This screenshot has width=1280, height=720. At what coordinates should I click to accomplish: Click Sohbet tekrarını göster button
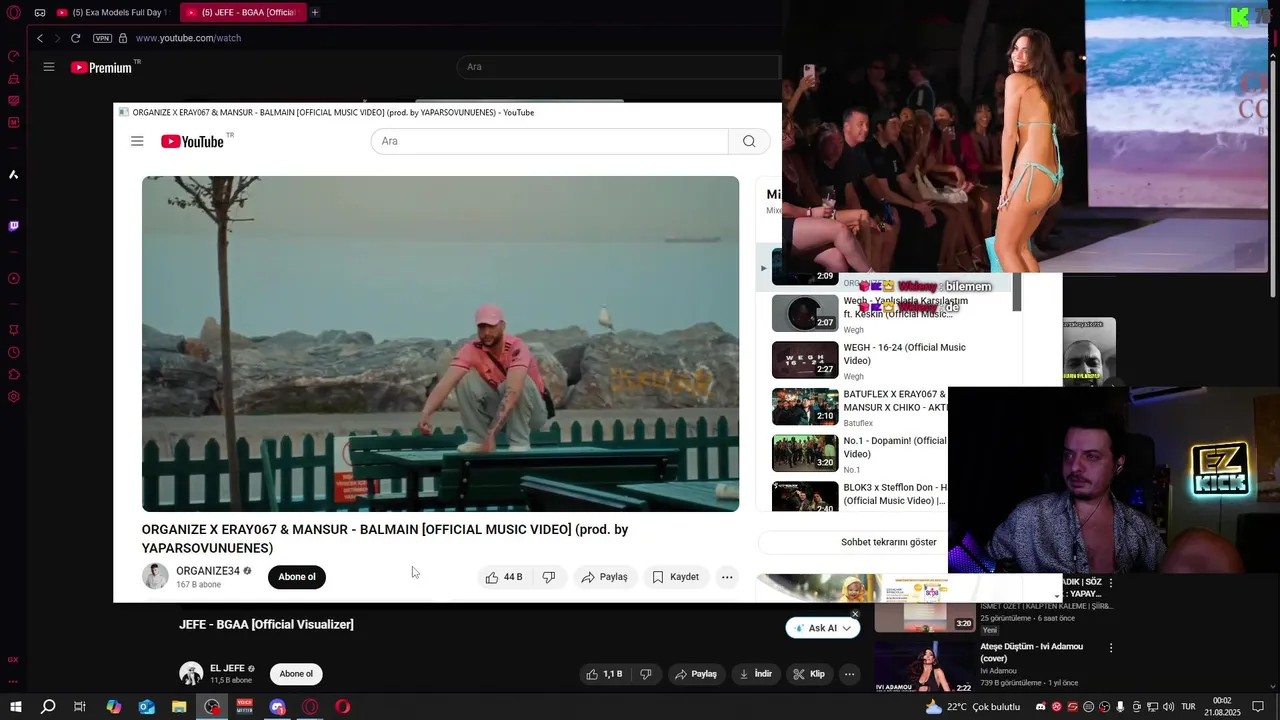click(x=888, y=542)
